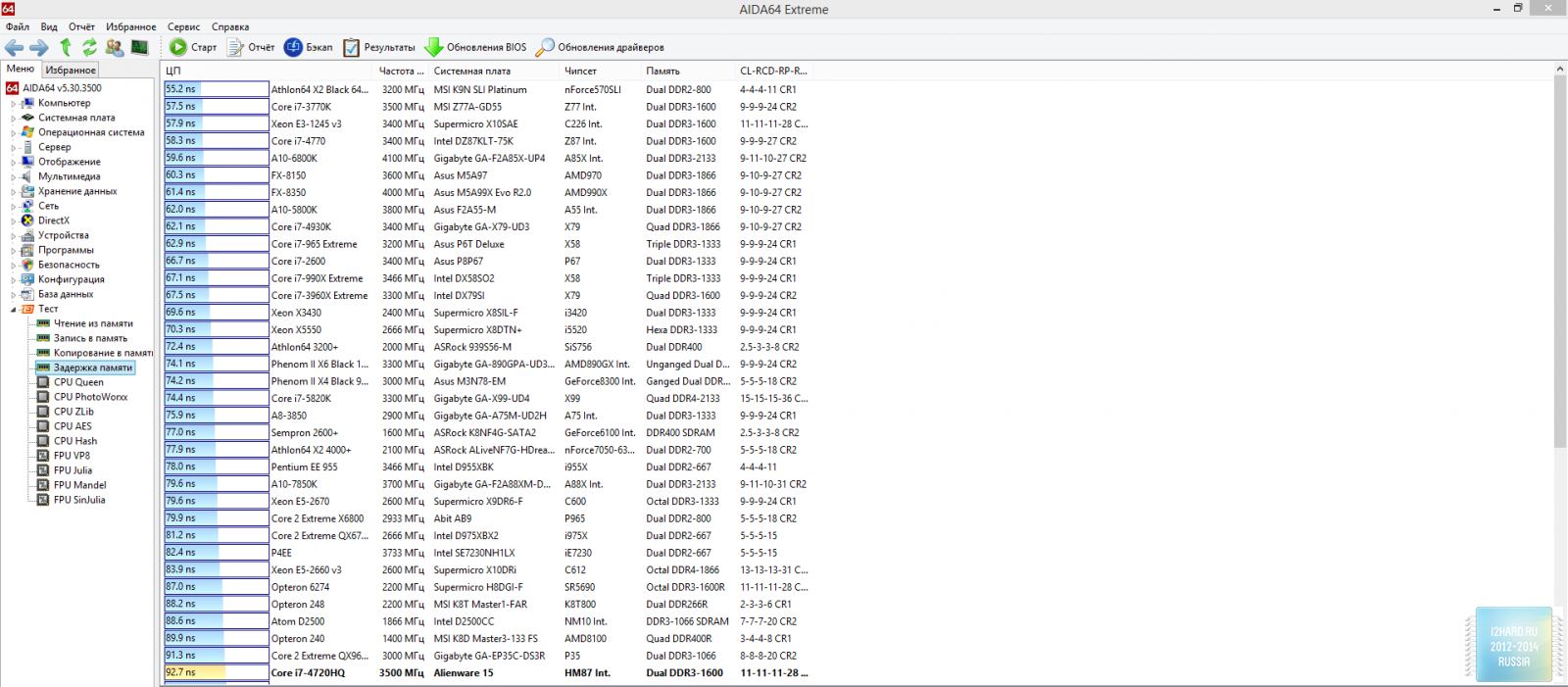Viewport: 1568px width, 687px height.
Task: Open the BIOS updates green arrow
Action: pyautogui.click(x=433, y=47)
